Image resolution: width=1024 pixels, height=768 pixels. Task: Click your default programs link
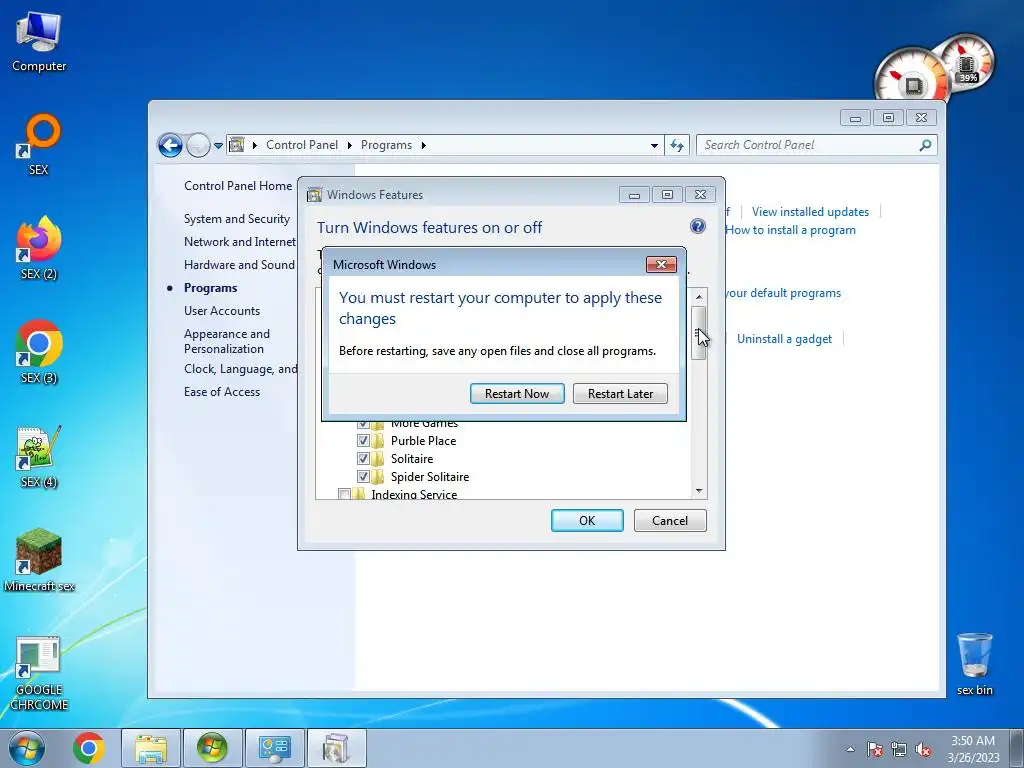click(x=783, y=293)
